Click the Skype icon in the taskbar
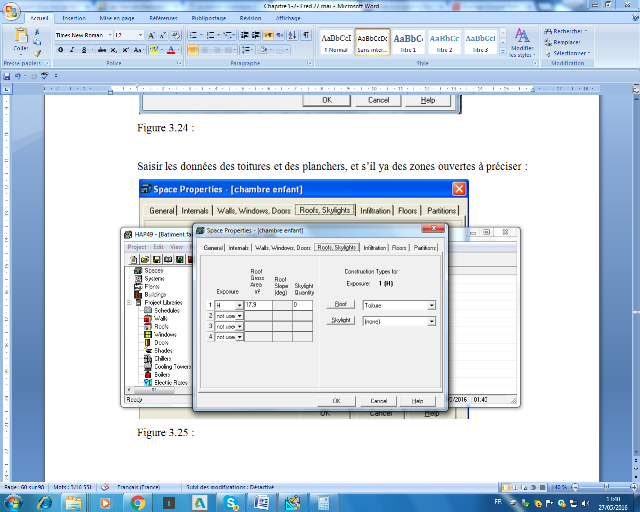The width and height of the screenshot is (640, 512). tap(230, 500)
